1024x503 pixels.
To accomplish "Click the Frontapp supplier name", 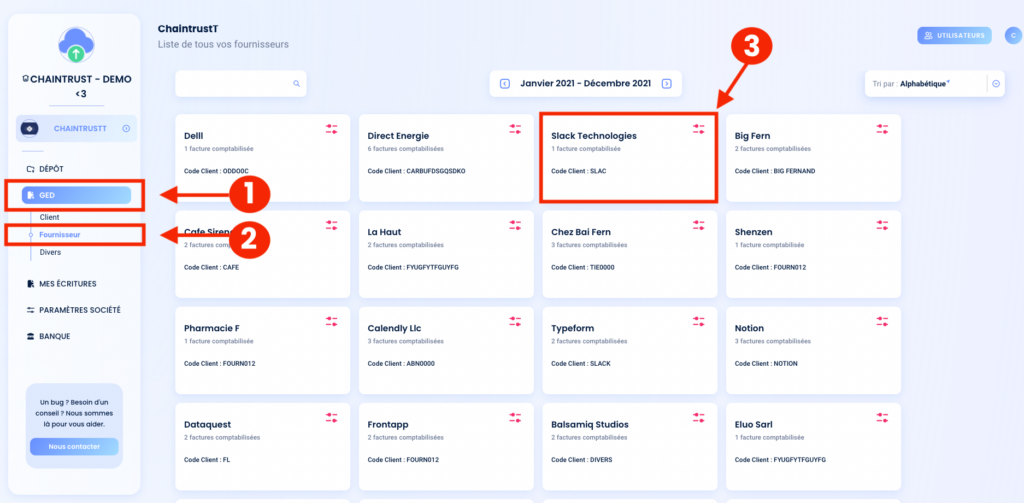I will (x=388, y=424).
